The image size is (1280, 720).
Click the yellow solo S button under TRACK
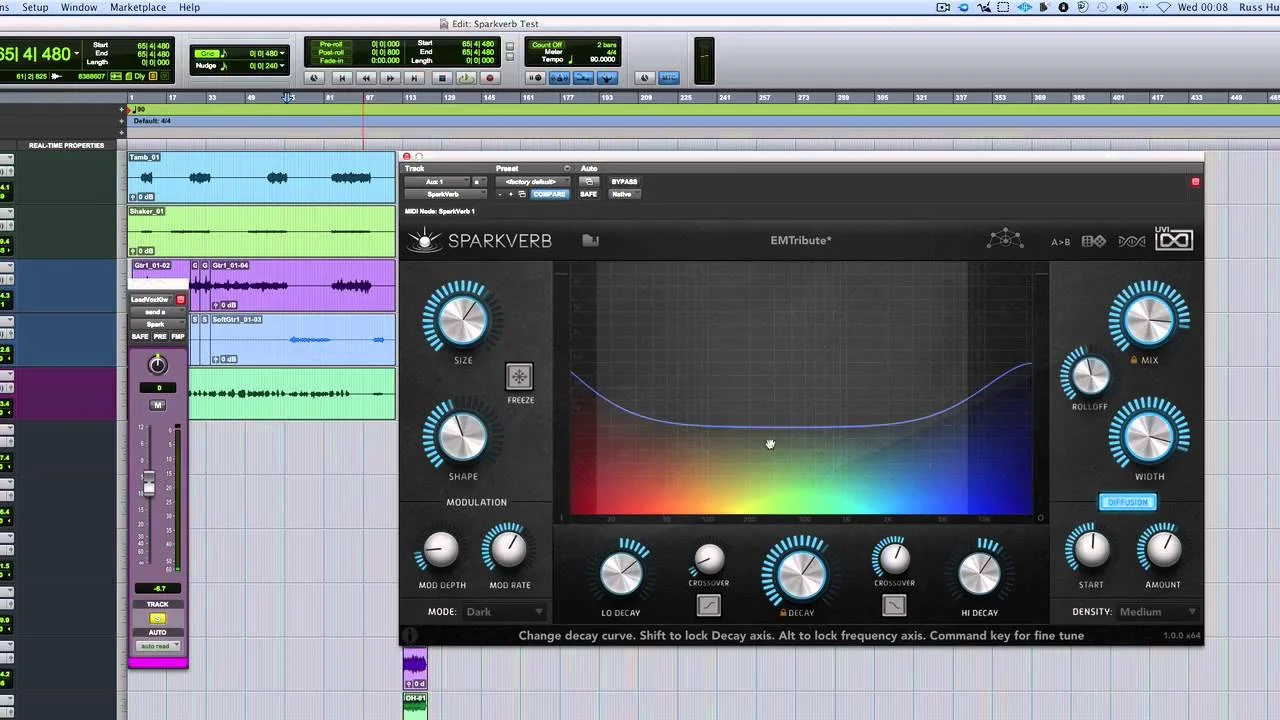(x=157, y=618)
